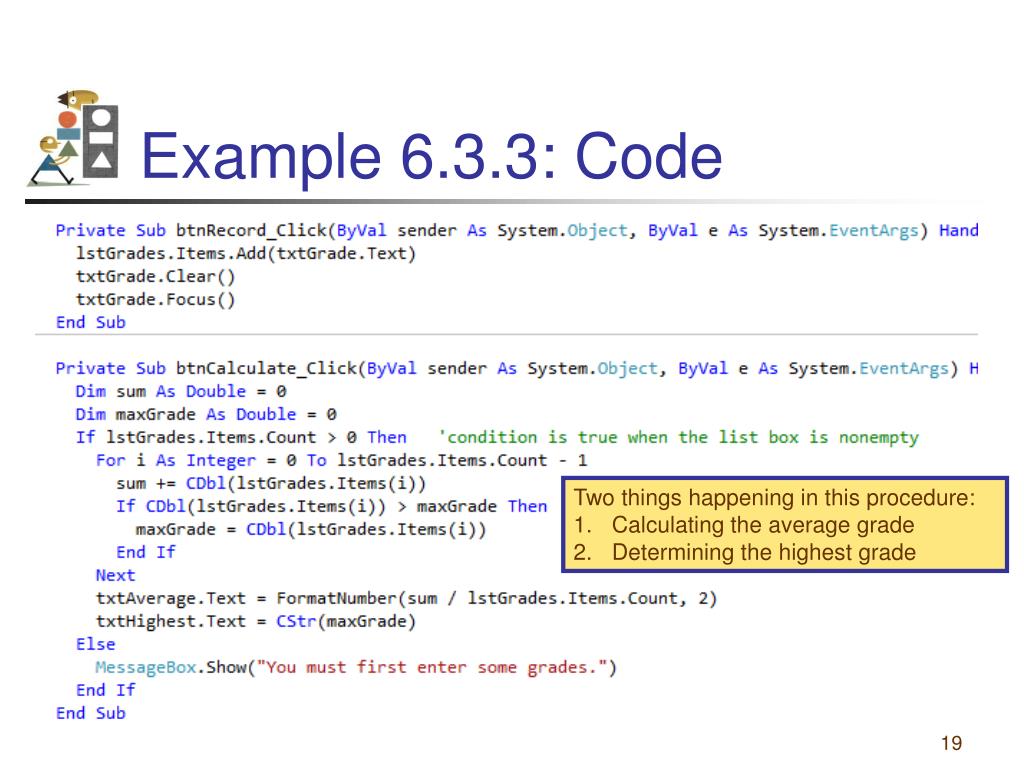This screenshot has width=1024, height=768.
Task: Click the line "For i As Integer = 0 To"
Action: click(342, 460)
